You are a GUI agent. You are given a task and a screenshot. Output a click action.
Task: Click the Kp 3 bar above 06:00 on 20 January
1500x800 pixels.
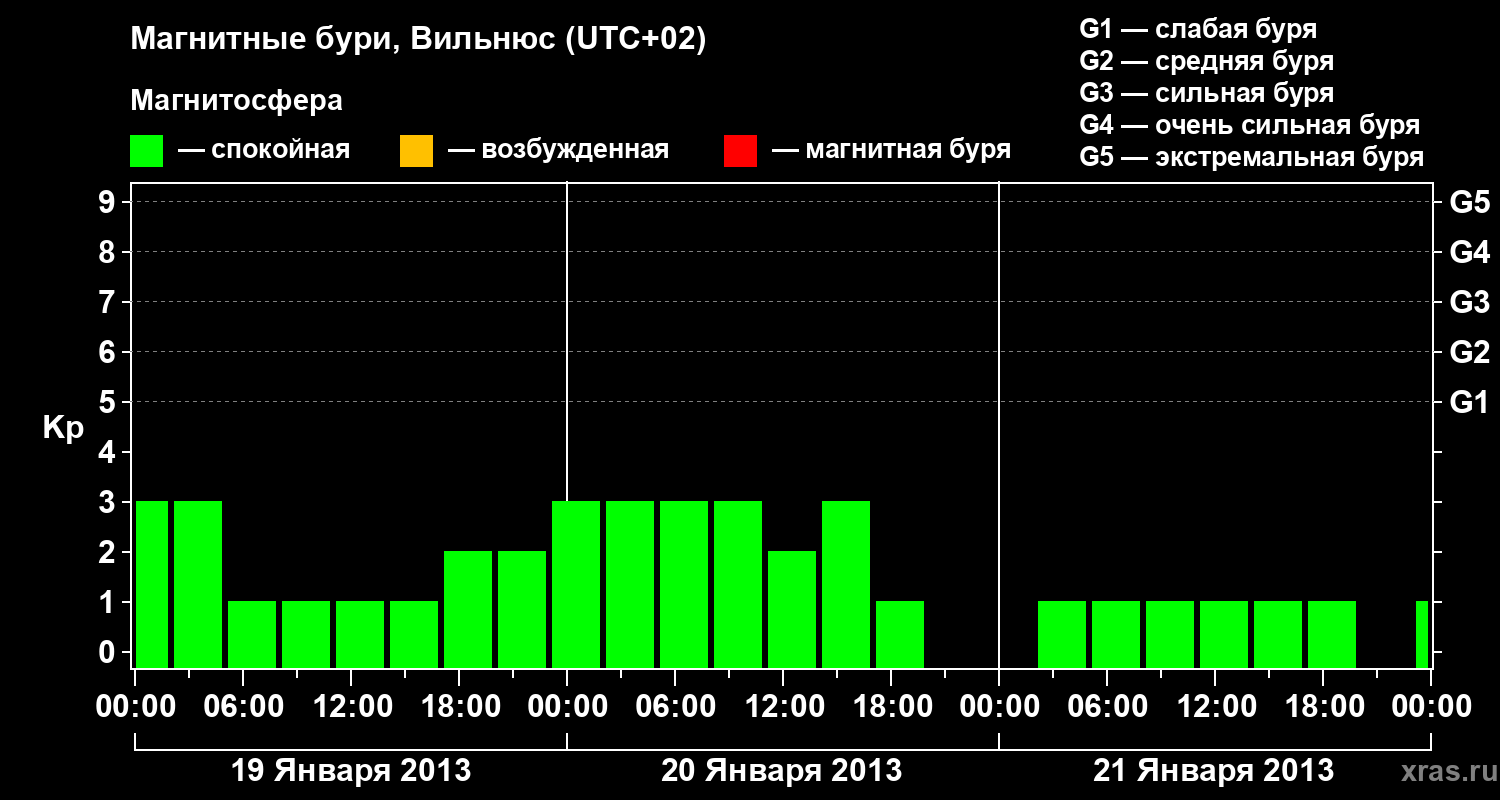tap(684, 584)
